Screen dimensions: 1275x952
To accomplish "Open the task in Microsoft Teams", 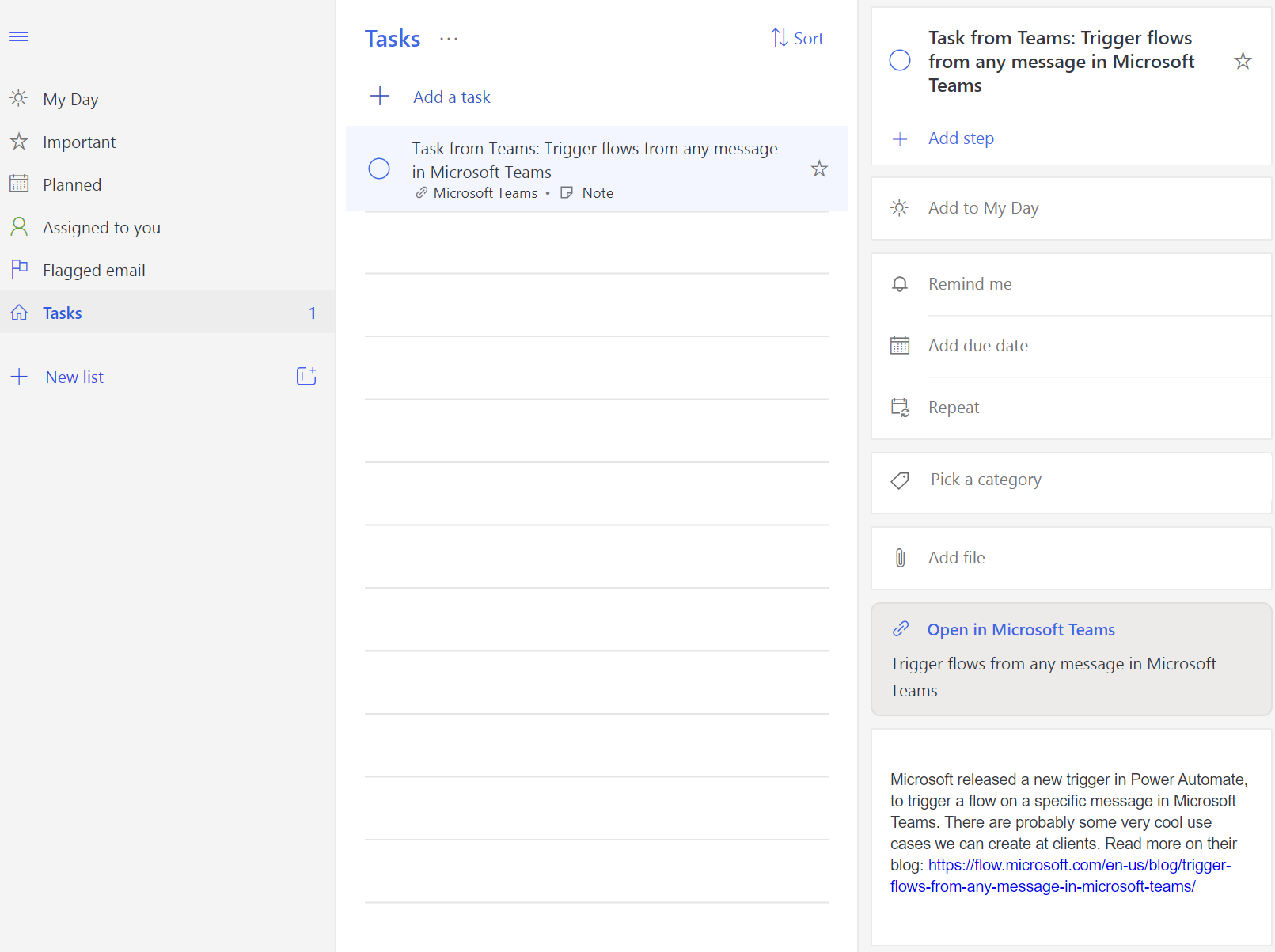I will point(1021,630).
